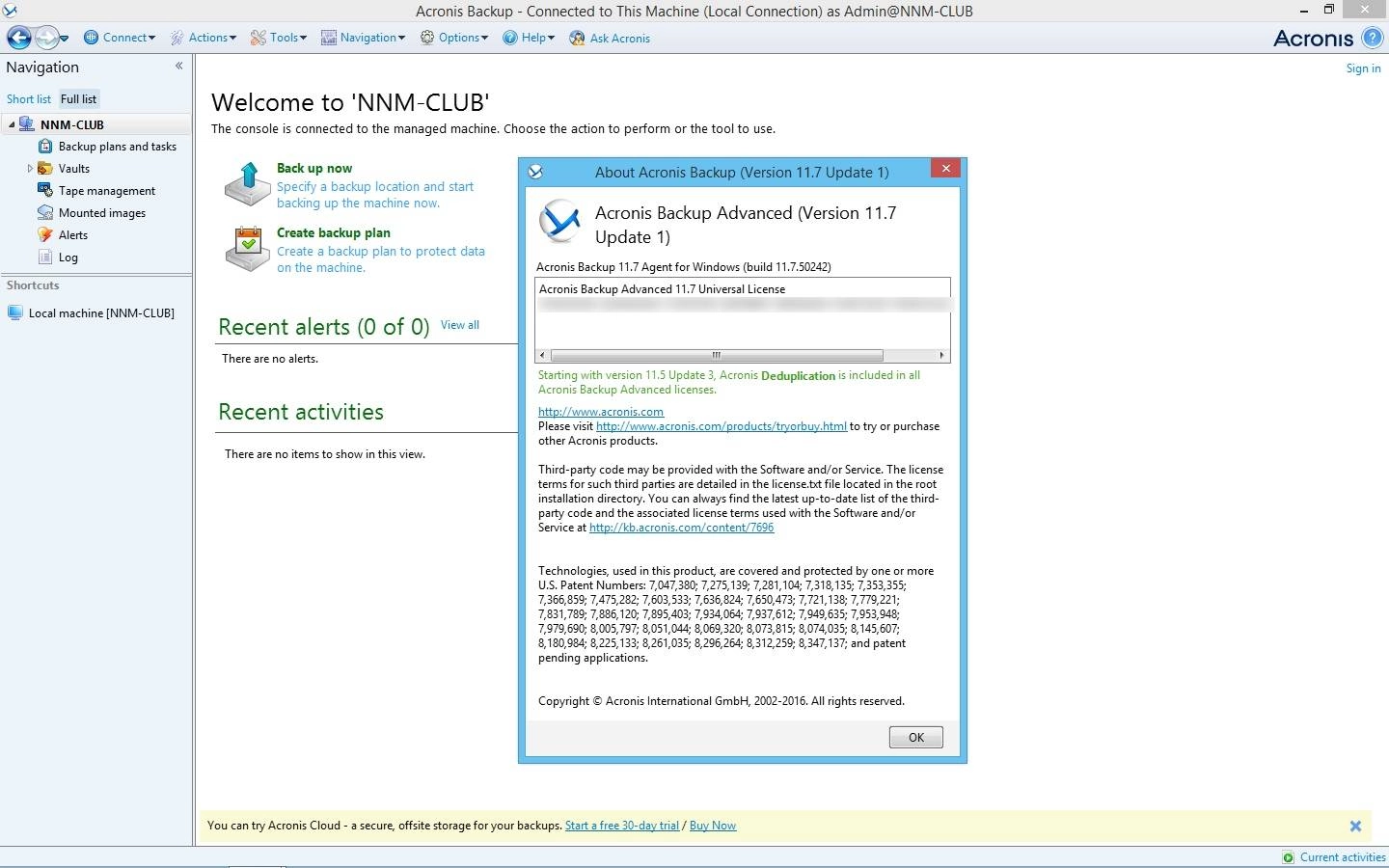
Task: Select Vaults in navigation tree
Action: [74, 169]
